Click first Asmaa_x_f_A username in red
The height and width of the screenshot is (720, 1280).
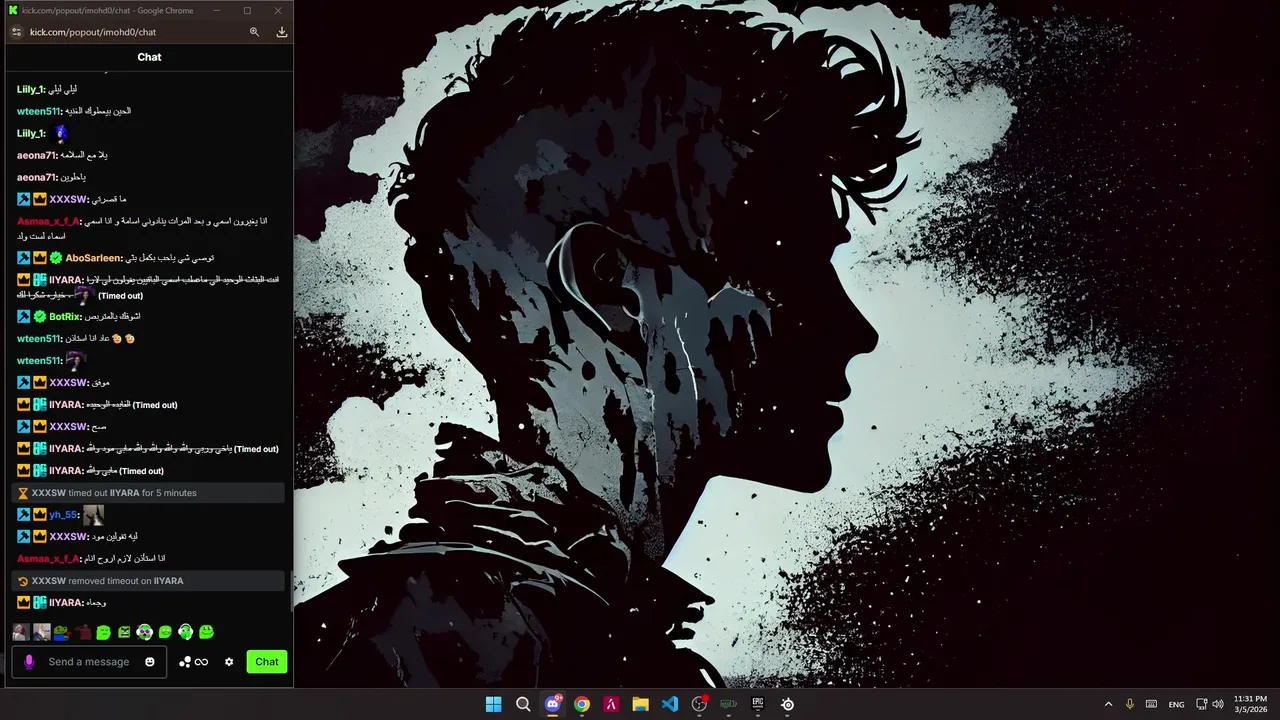[47, 221]
